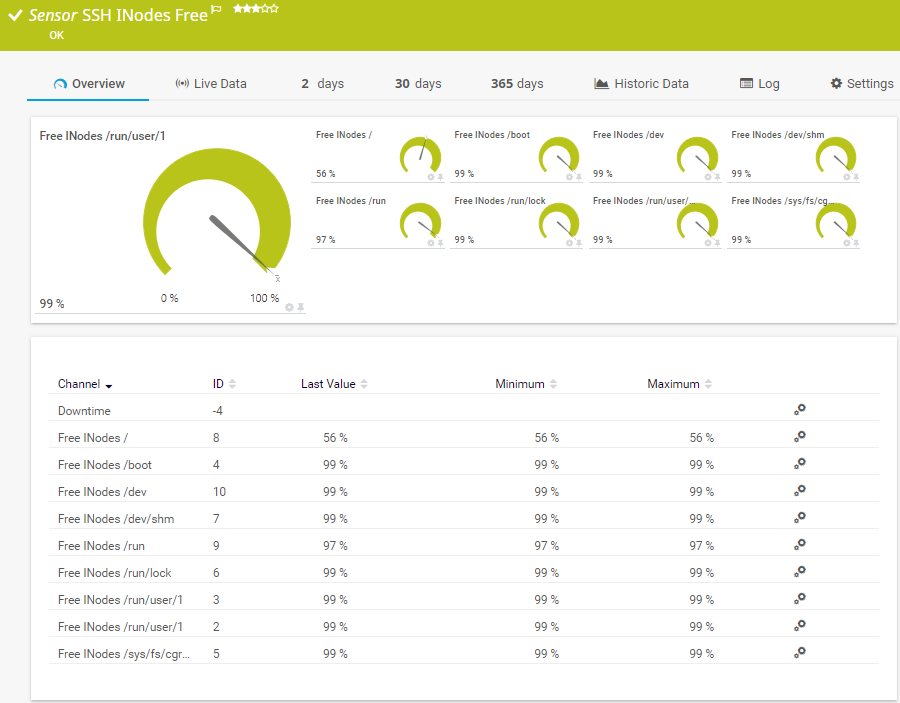Edit channel settings for Free INodes /run row

(799, 545)
